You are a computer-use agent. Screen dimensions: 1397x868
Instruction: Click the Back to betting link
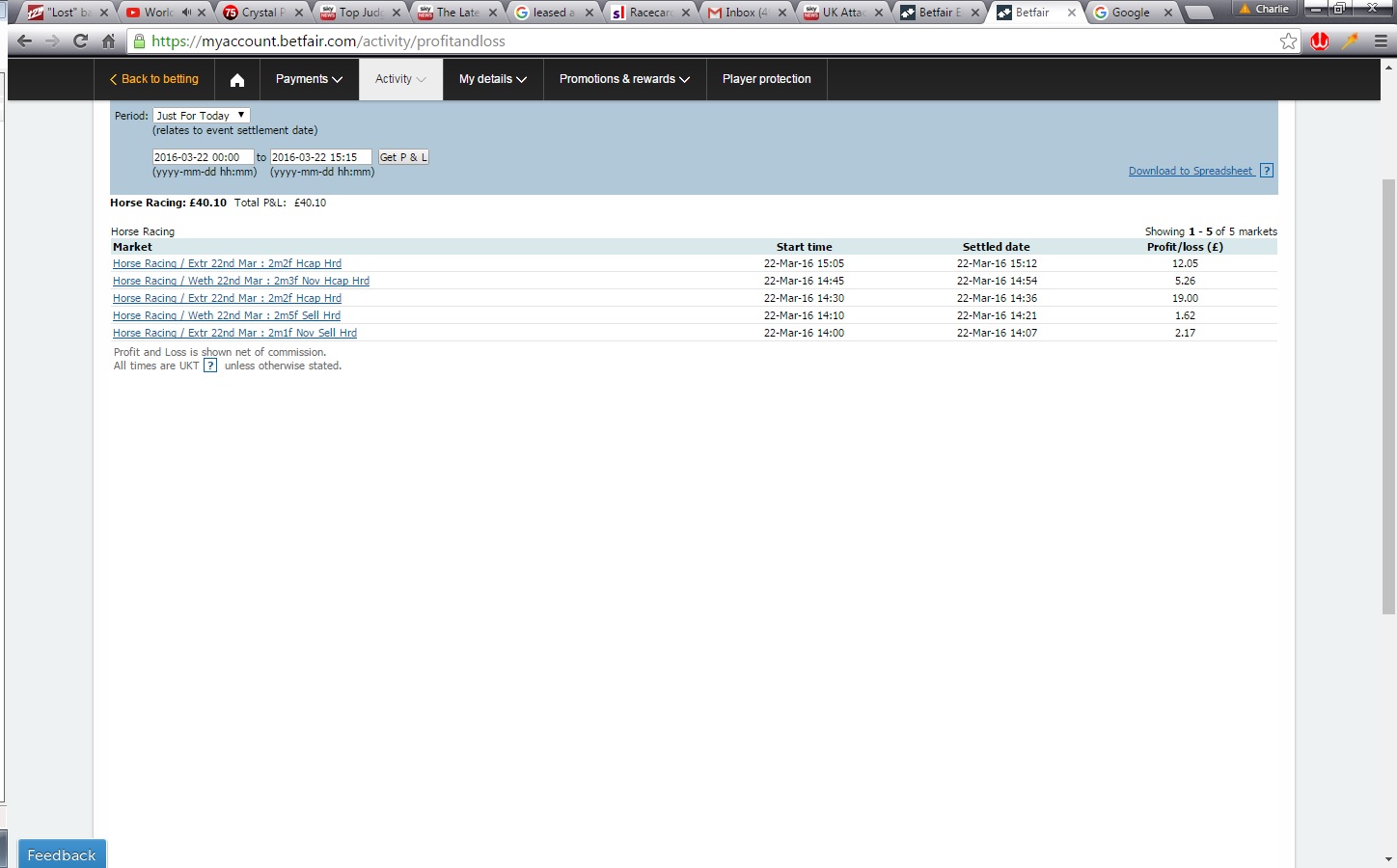154,79
